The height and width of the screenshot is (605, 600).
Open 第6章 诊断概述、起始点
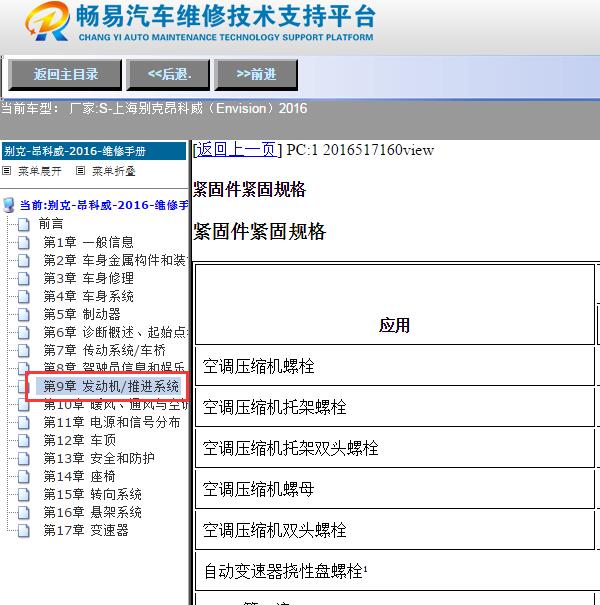click(115, 332)
